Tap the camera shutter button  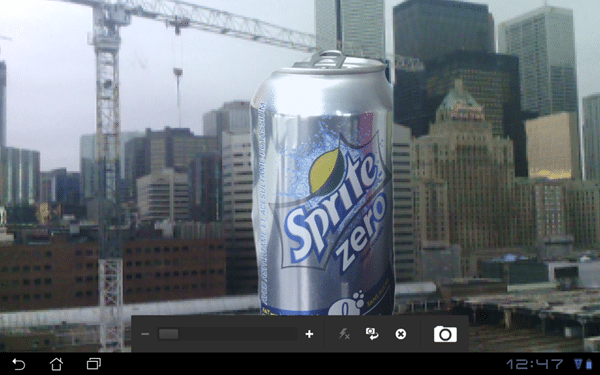(x=445, y=334)
